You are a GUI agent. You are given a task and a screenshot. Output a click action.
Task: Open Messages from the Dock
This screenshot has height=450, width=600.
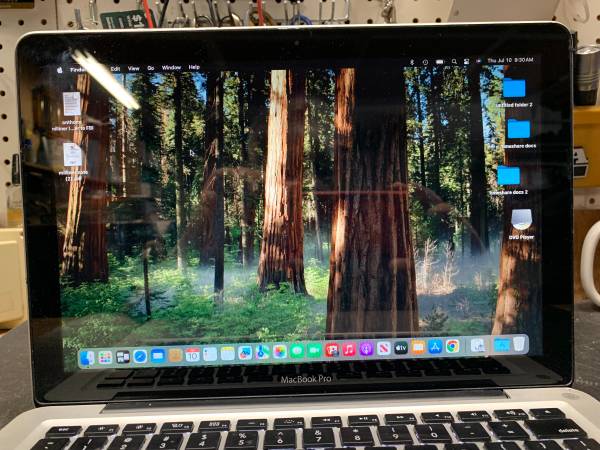coord(297,351)
